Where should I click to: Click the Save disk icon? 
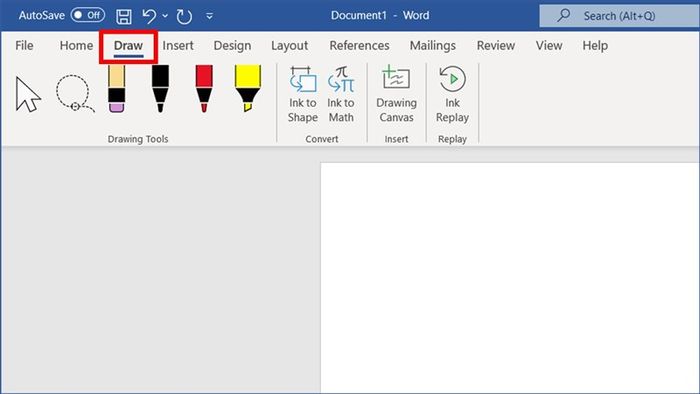124,17
